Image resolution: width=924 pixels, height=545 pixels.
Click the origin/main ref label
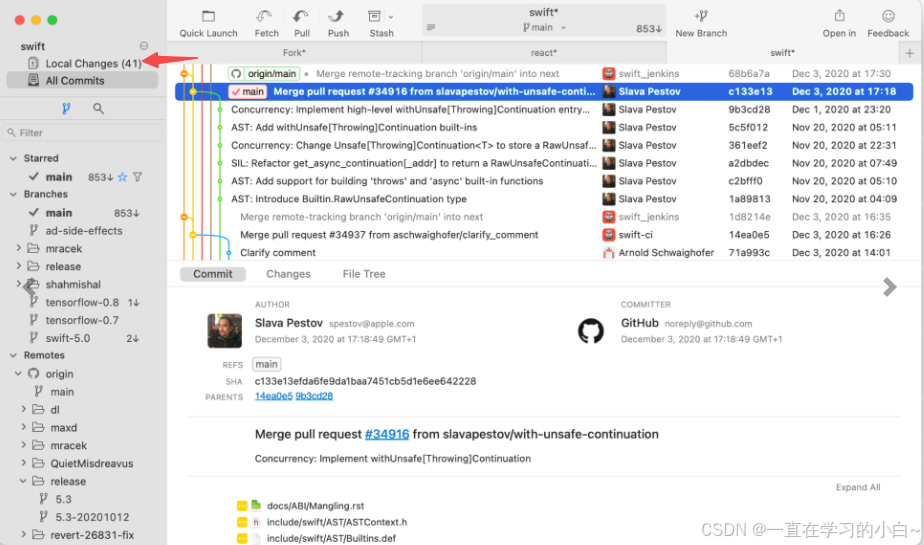point(264,74)
